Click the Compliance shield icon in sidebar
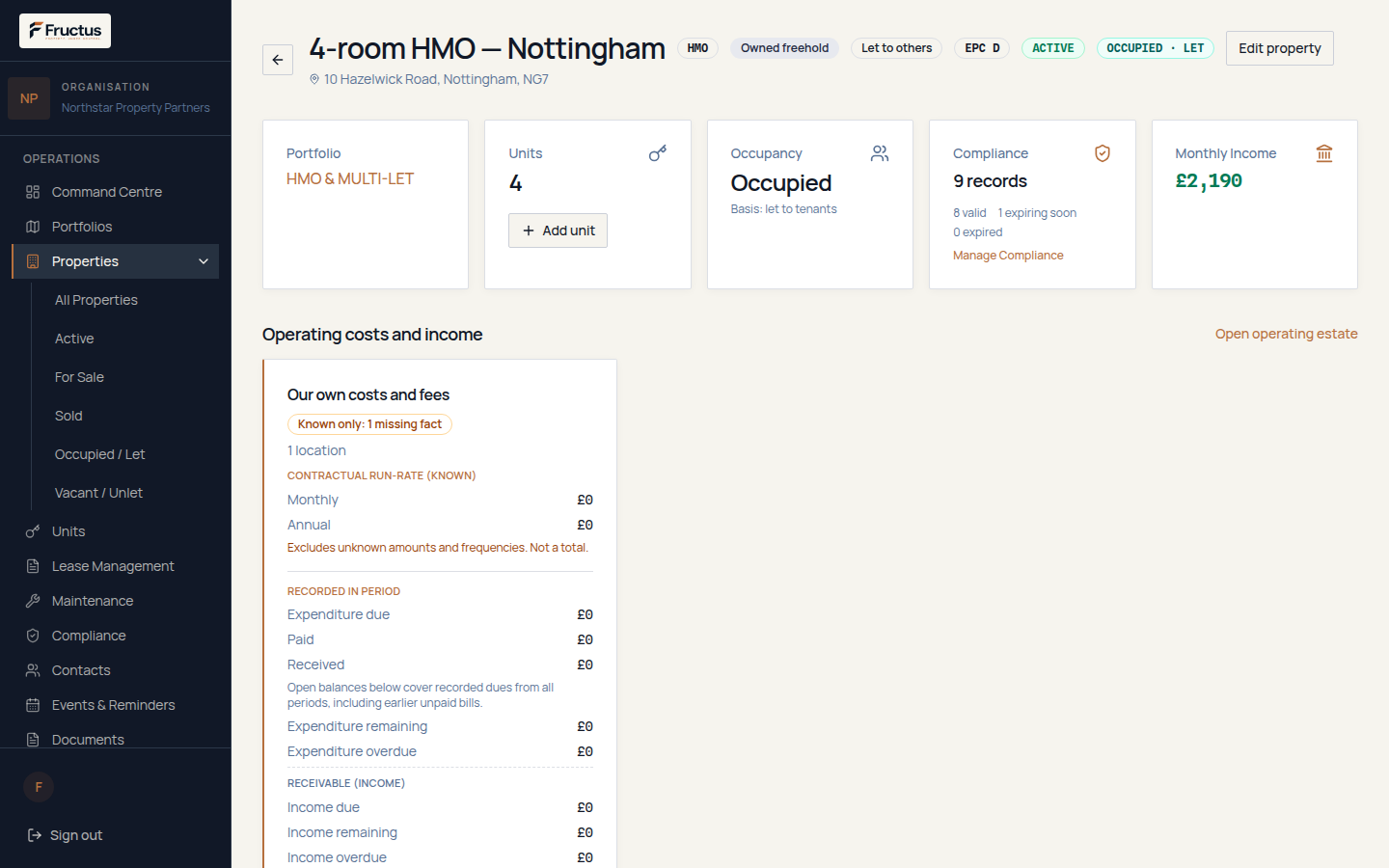The width and height of the screenshot is (1389, 868). pos(33,636)
